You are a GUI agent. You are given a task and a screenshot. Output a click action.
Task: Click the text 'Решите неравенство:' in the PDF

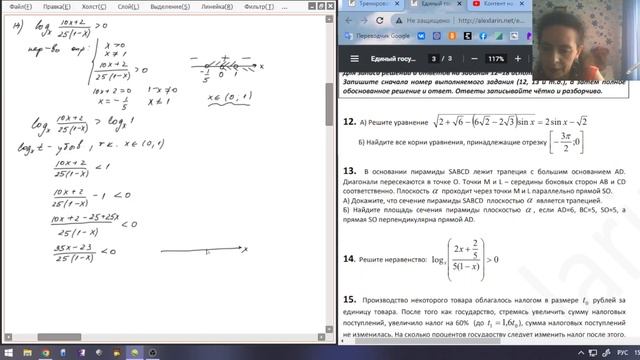tap(393, 260)
